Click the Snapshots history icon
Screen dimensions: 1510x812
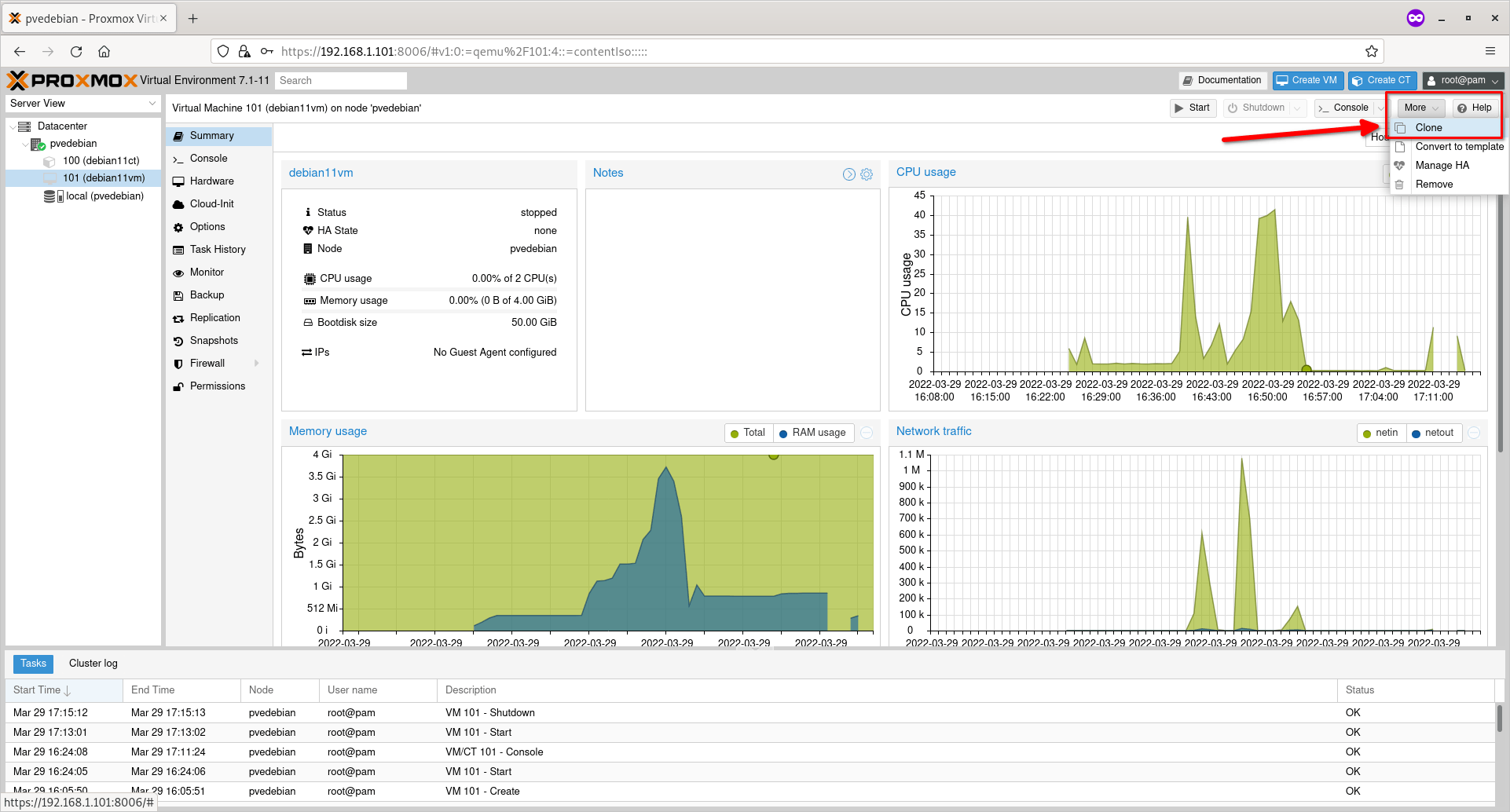pos(178,342)
